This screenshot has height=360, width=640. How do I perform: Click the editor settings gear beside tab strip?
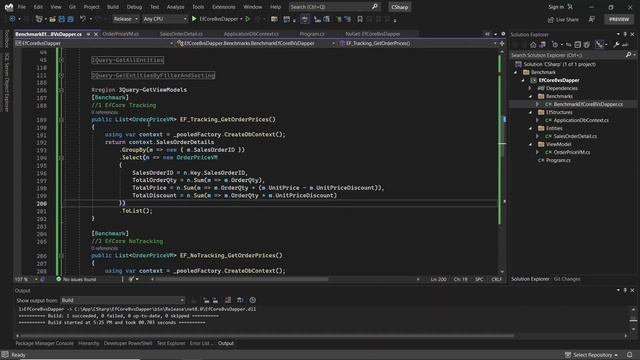pos(503,34)
